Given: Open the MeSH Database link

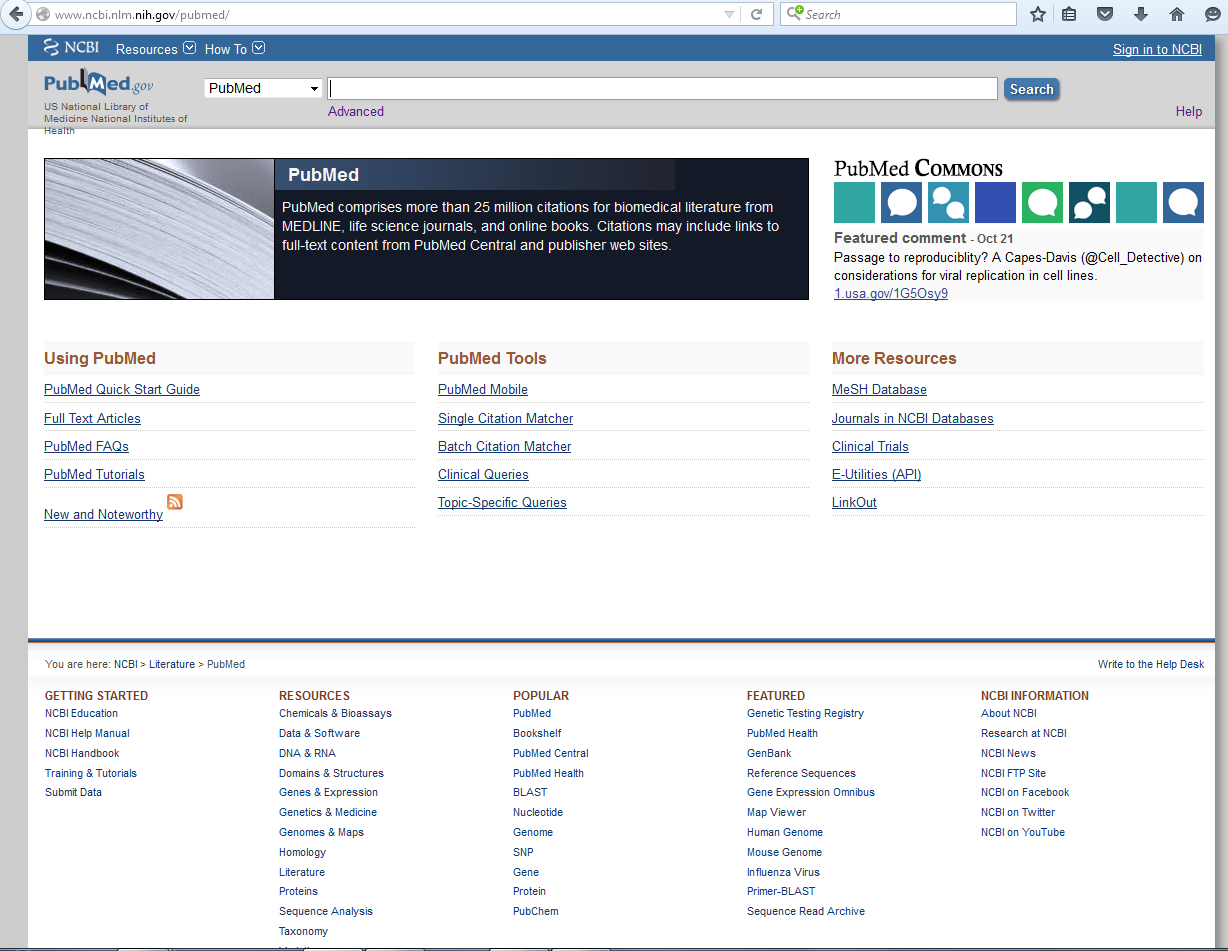Looking at the screenshot, I should tap(879, 389).
